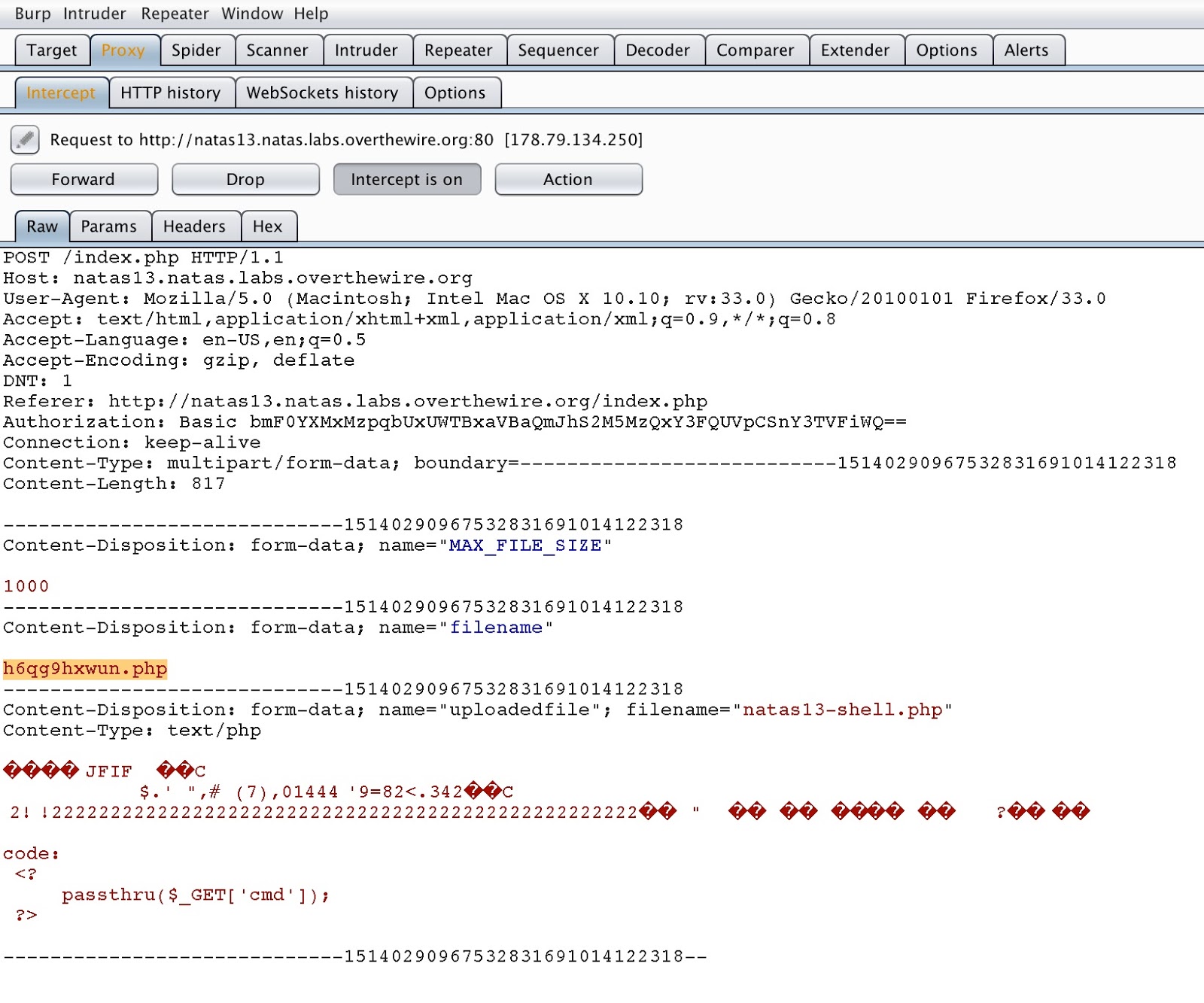Click the "uploadedfile" form-data name

520,710
